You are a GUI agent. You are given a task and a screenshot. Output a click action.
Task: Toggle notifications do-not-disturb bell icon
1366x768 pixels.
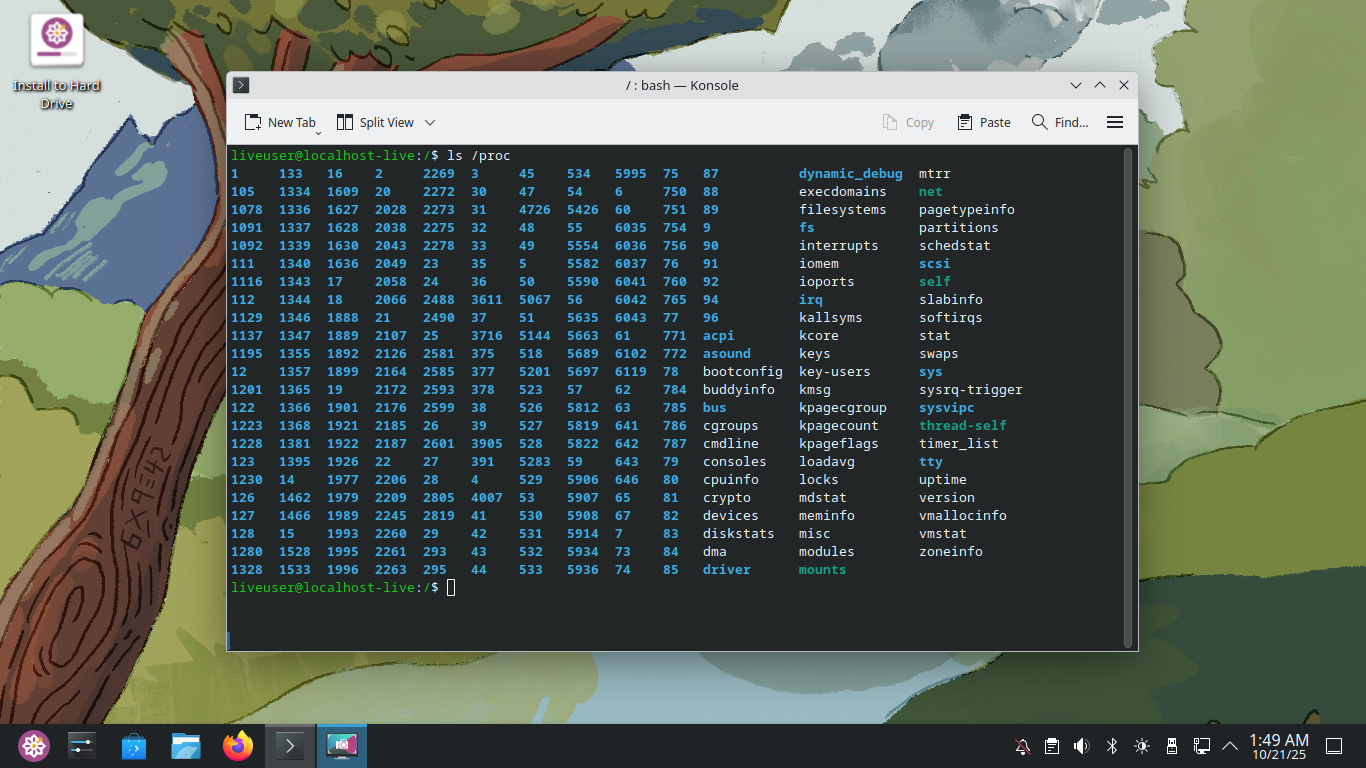click(1022, 746)
